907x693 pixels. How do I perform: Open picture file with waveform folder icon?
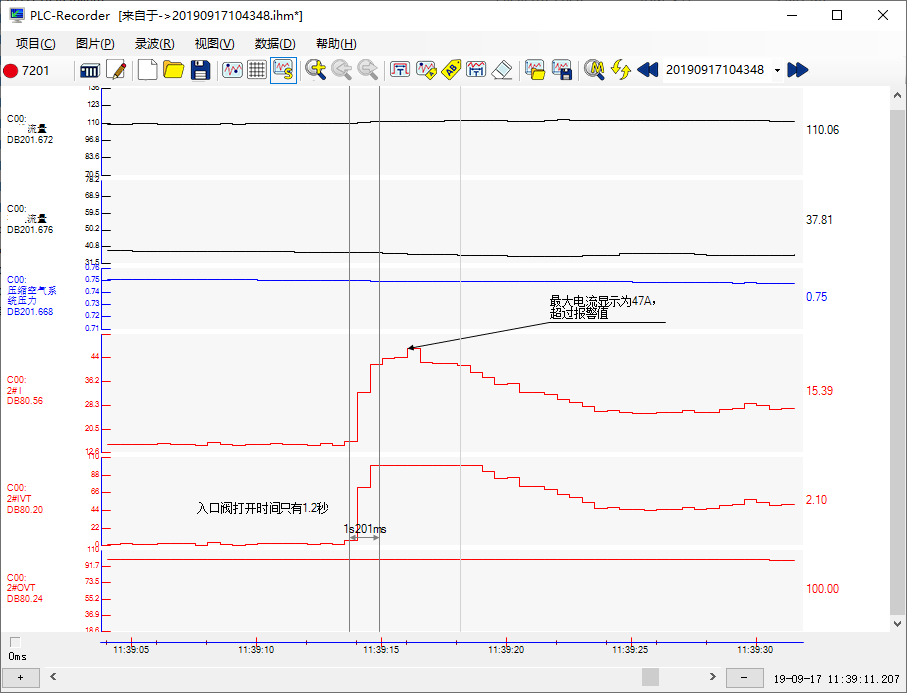[535, 70]
